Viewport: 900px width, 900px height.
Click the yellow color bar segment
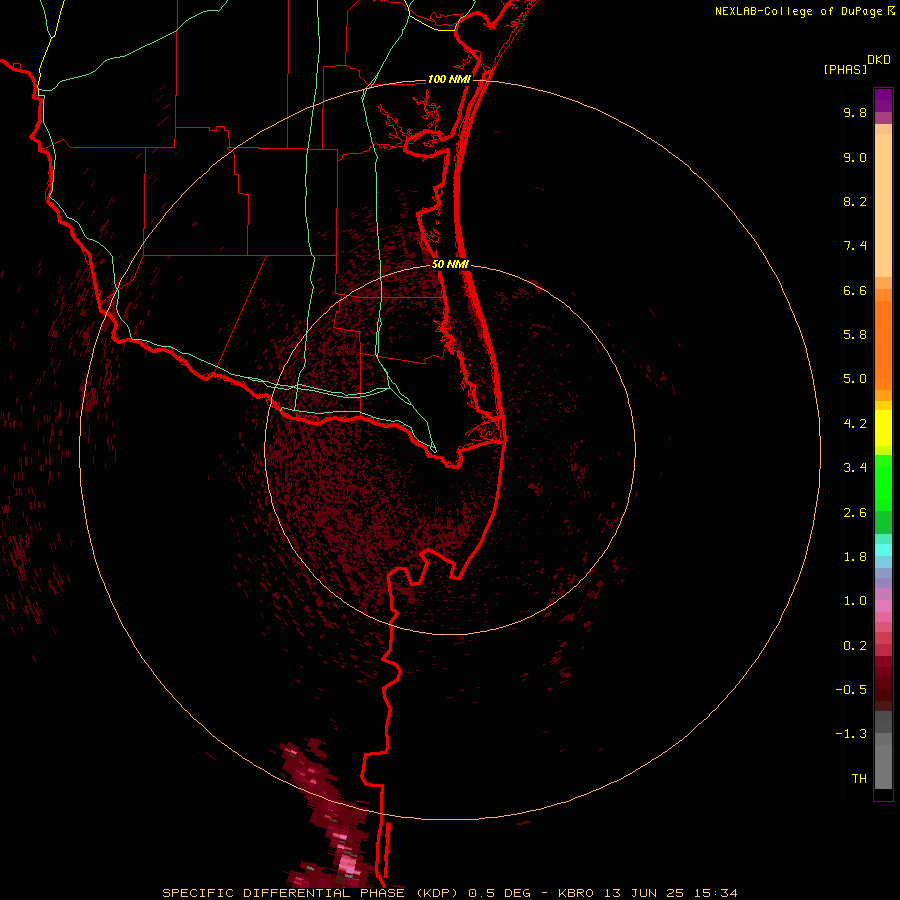pos(883,428)
